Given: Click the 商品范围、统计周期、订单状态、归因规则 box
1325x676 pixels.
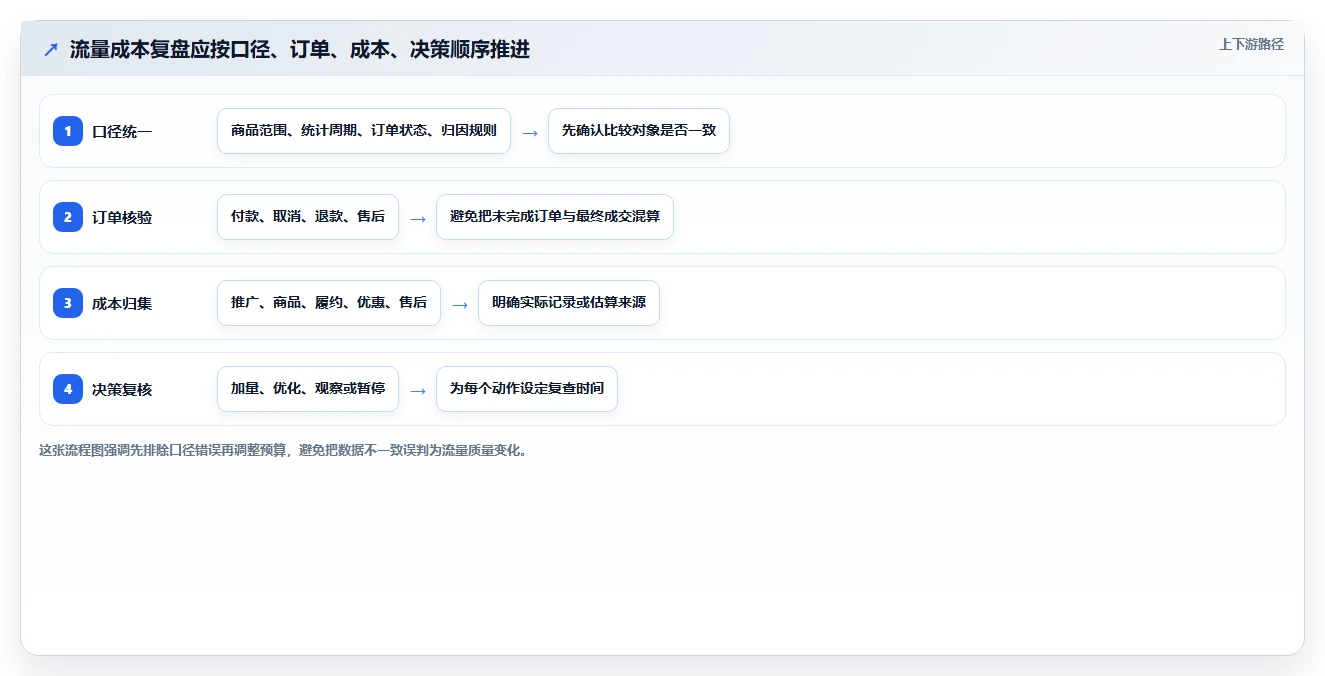Looking at the screenshot, I should pyautogui.click(x=364, y=131).
